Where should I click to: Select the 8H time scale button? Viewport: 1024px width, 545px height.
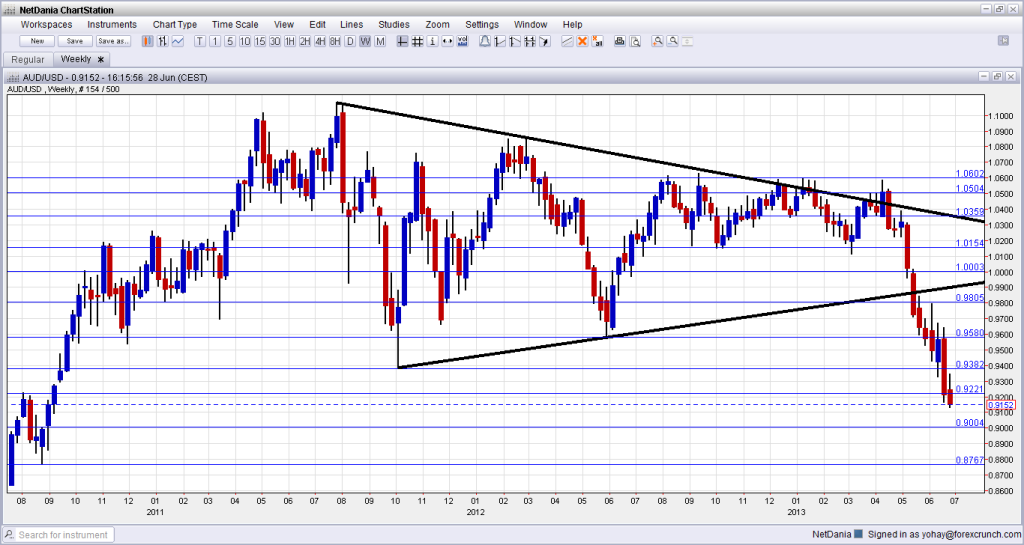(335, 41)
